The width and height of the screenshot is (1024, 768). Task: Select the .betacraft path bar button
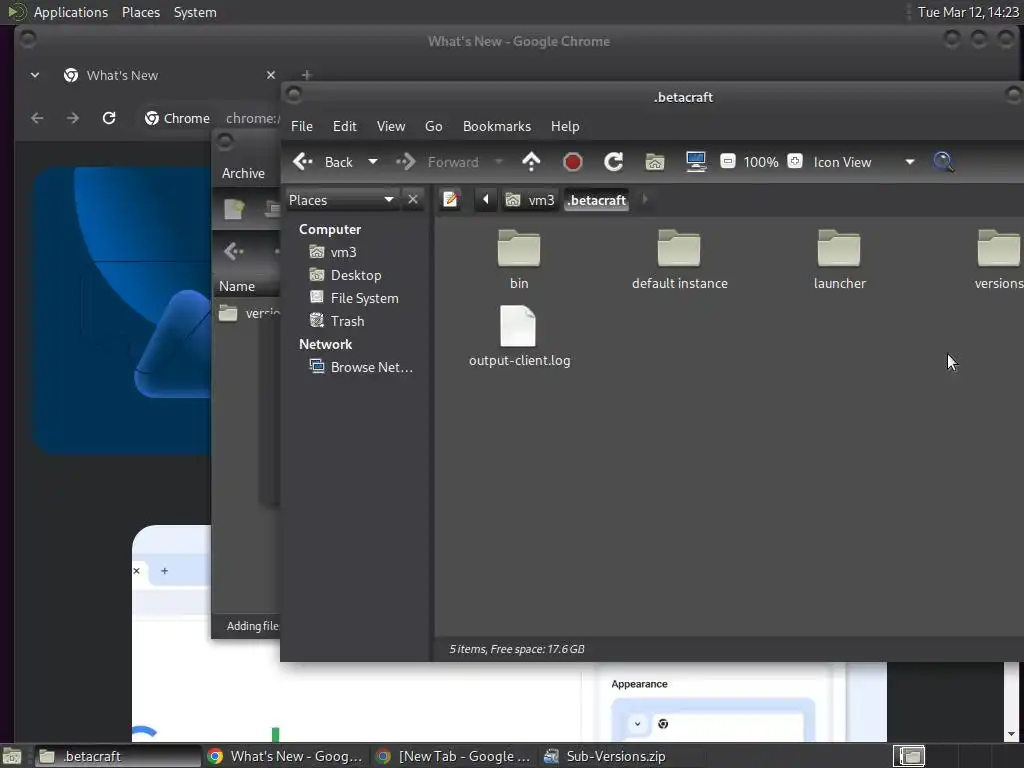pos(597,200)
